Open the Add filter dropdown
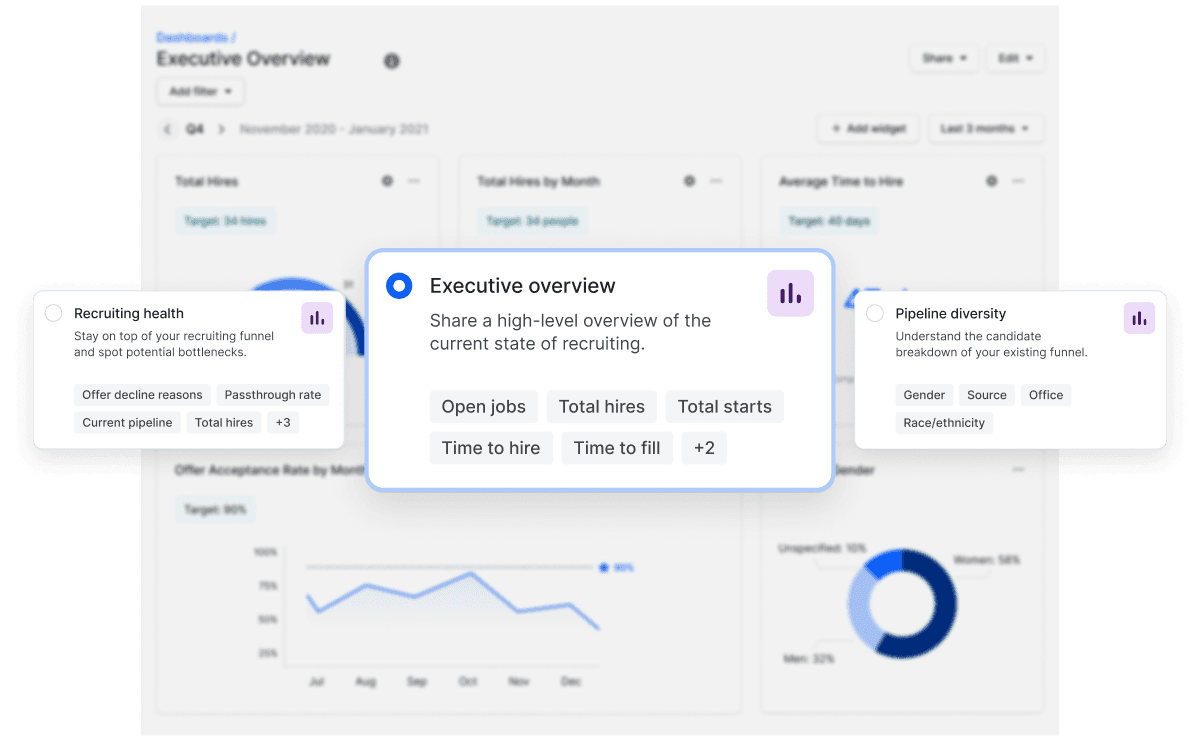 click(x=200, y=91)
